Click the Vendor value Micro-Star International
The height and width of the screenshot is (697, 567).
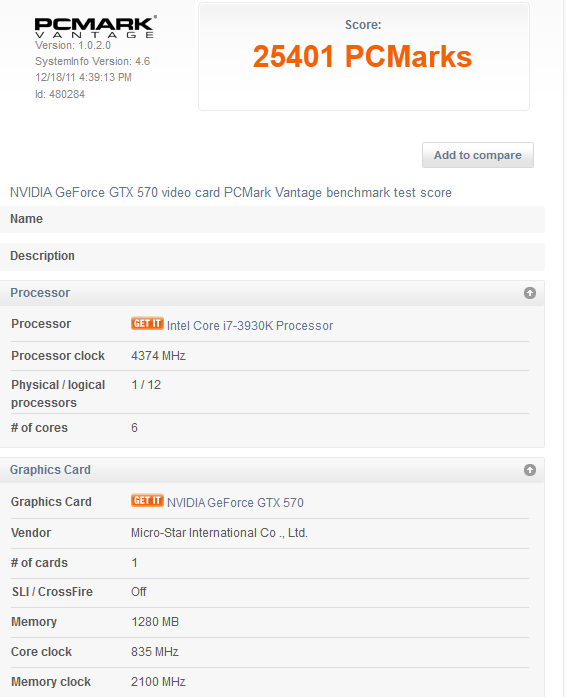(219, 533)
